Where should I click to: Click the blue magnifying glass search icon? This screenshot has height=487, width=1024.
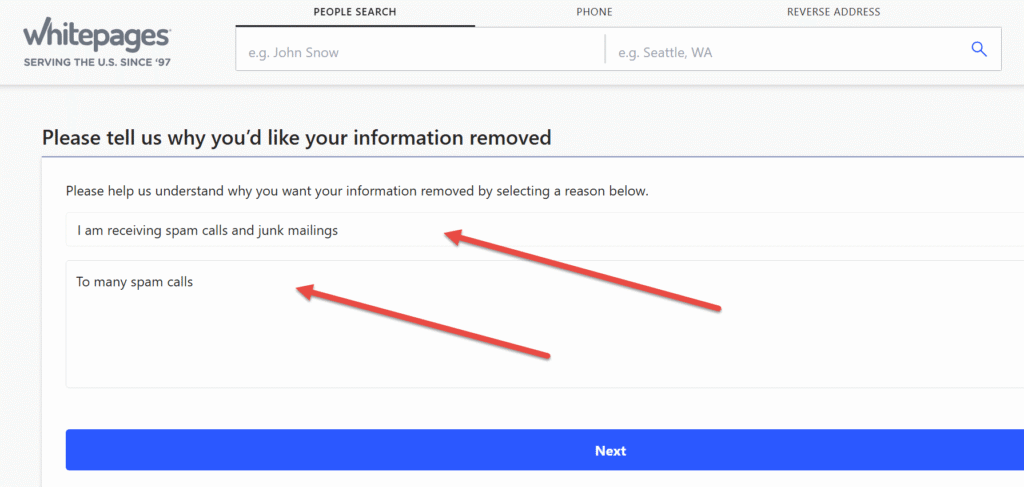978,49
